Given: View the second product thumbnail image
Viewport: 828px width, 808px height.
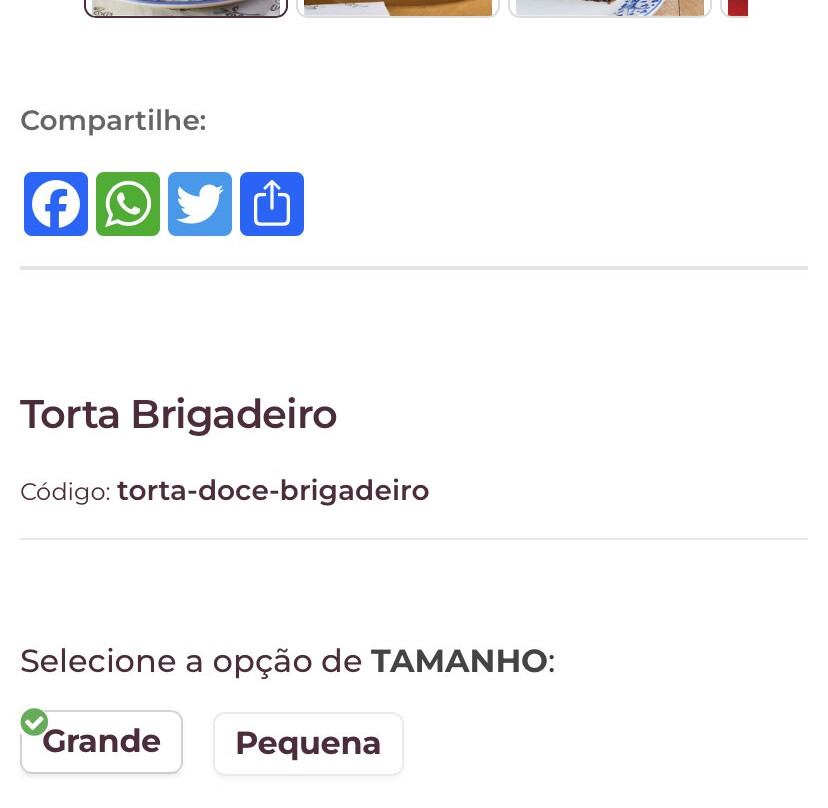Looking at the screenshot, I should pos(398,8).
